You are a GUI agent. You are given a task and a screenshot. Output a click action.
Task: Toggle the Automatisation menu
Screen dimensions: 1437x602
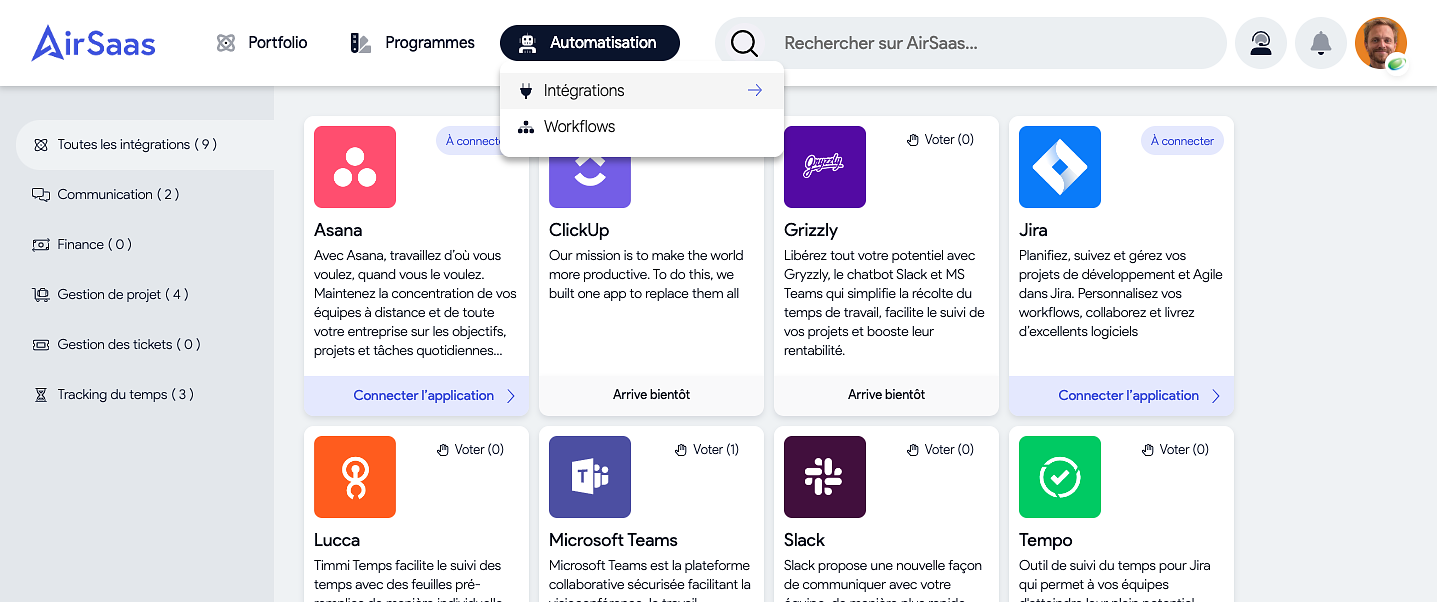590,43
